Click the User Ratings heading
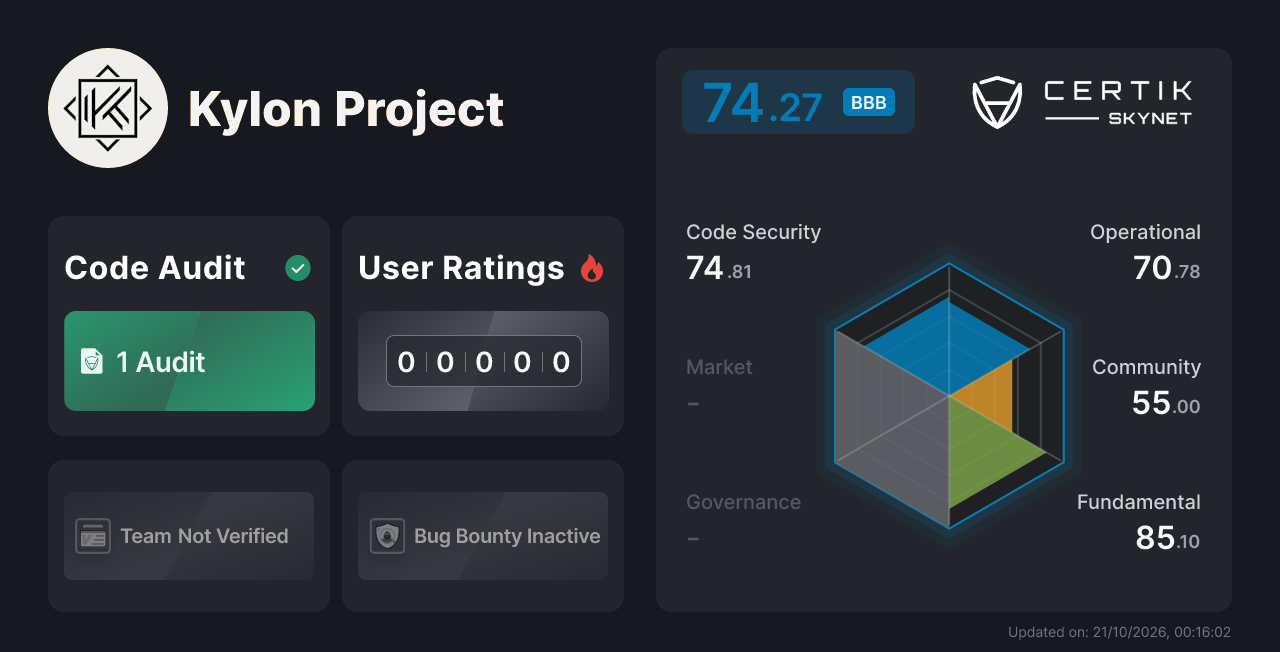 461,268
